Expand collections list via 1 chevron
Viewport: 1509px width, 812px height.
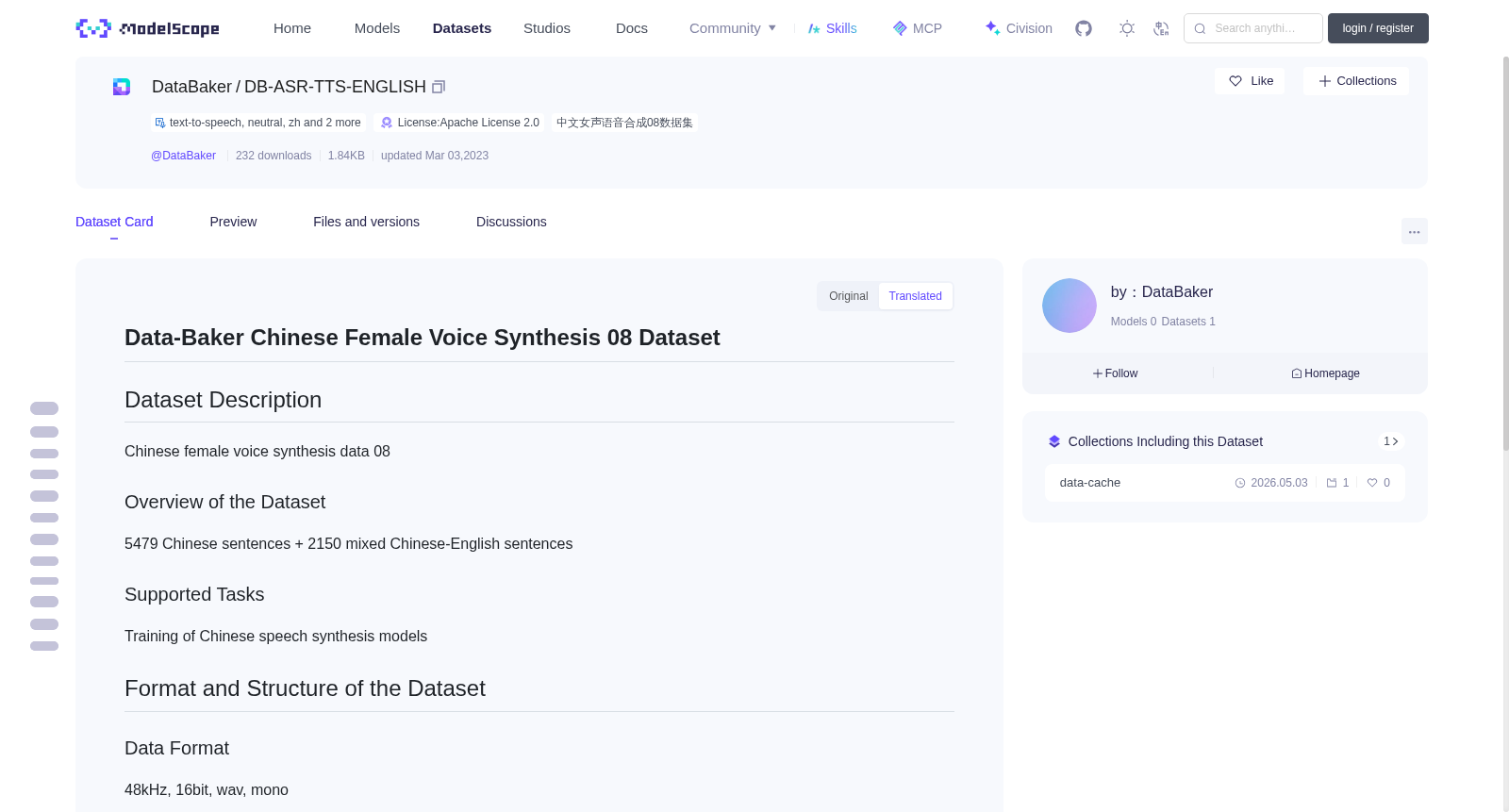pos(1391,441)
